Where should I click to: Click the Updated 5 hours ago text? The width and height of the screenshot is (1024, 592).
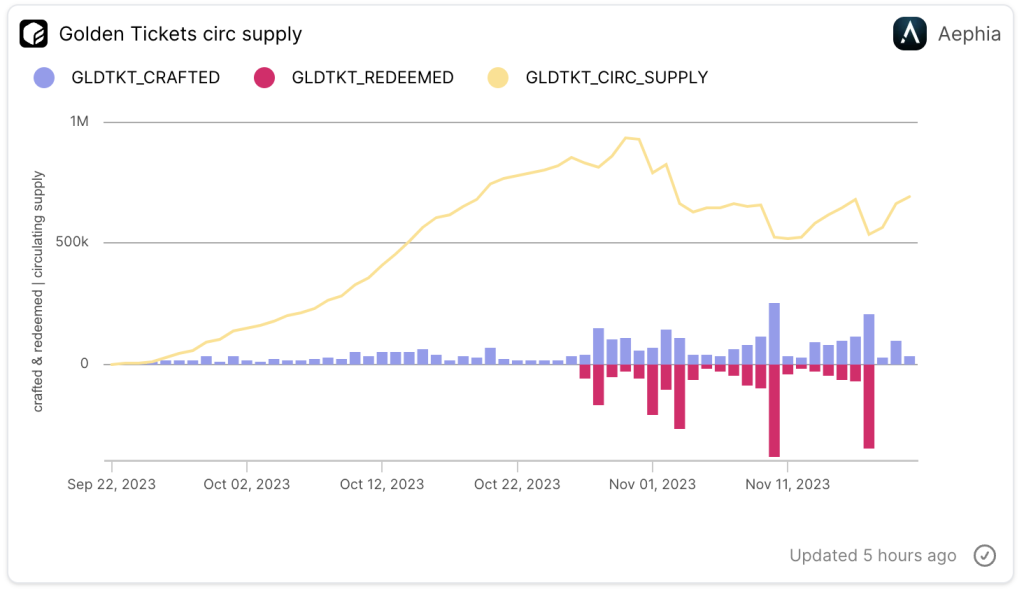(872, 556)
